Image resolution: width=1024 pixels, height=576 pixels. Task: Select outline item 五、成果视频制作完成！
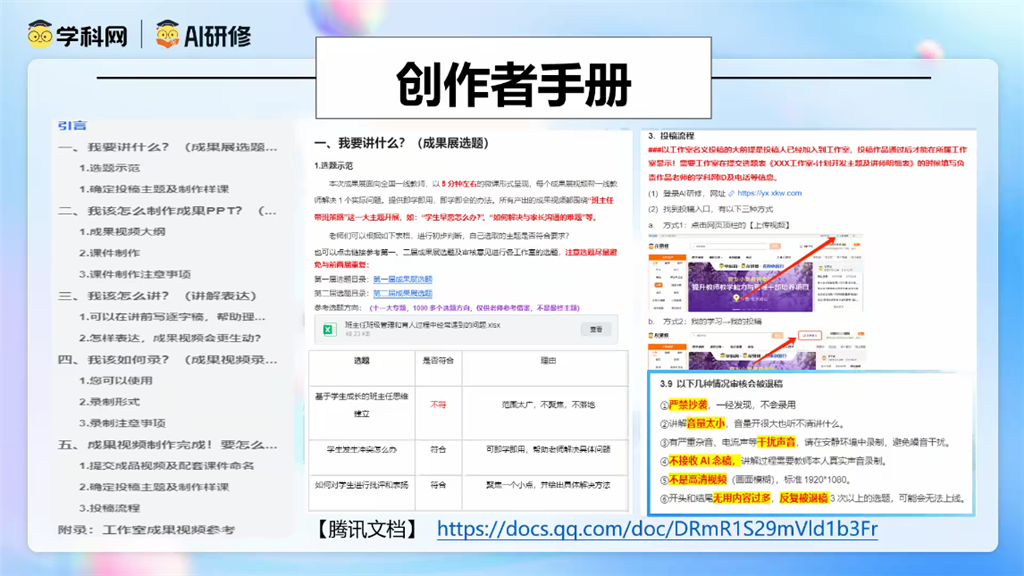click(167, 445)
